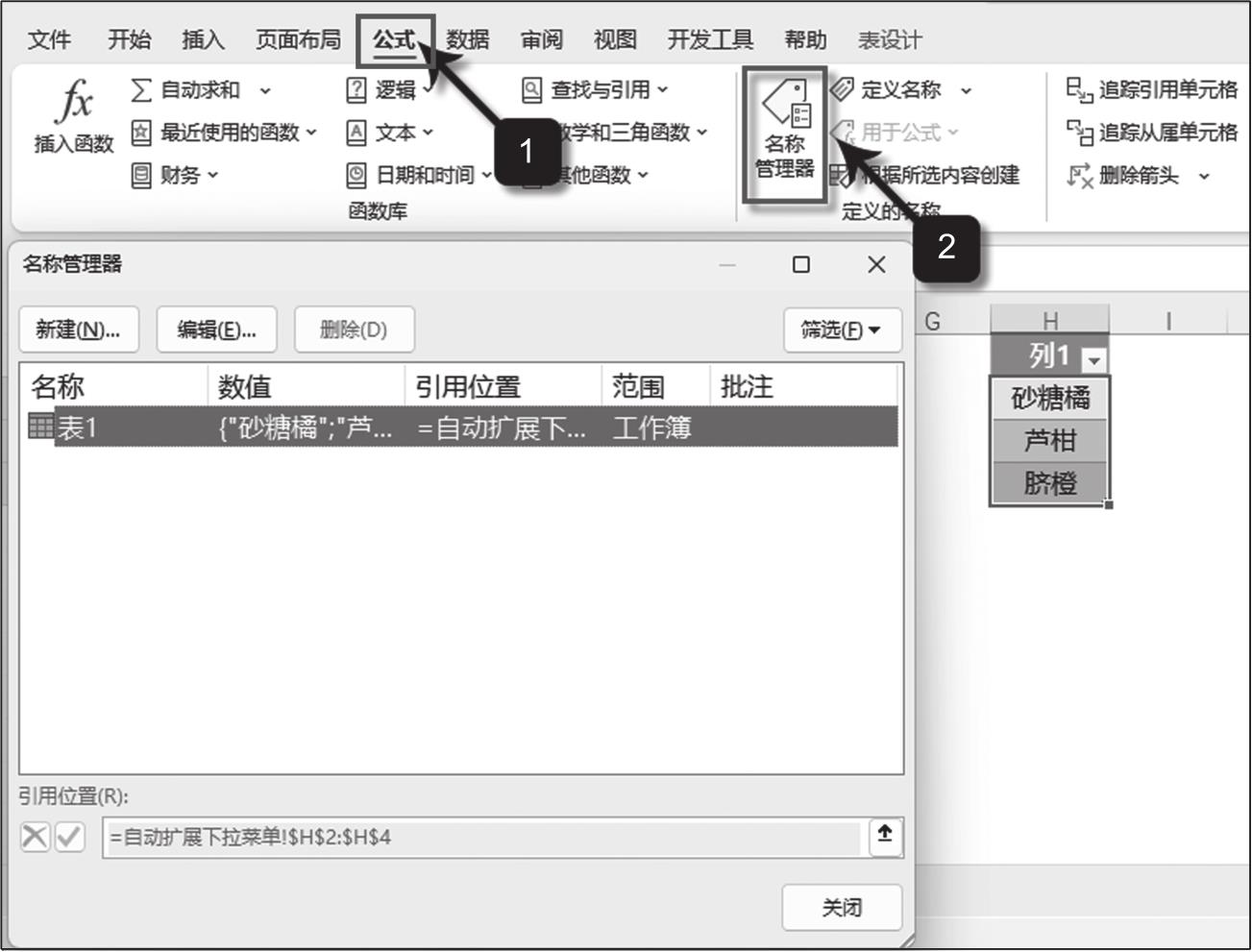Open the 筛选(F) filter dropdown
The width and height of the screenshot is (1252, 952).
point(843,330)
